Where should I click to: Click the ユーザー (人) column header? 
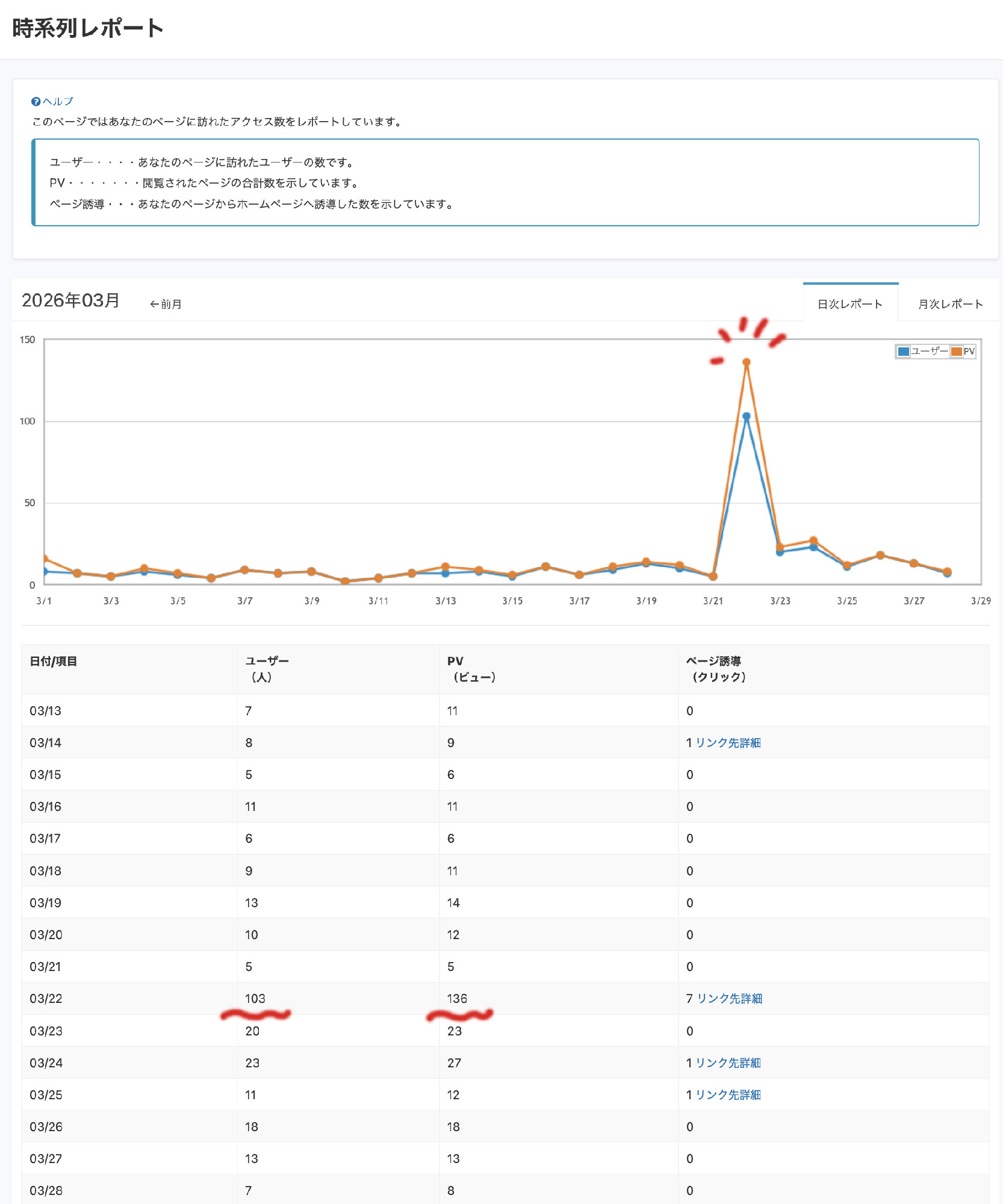point(267,669)
